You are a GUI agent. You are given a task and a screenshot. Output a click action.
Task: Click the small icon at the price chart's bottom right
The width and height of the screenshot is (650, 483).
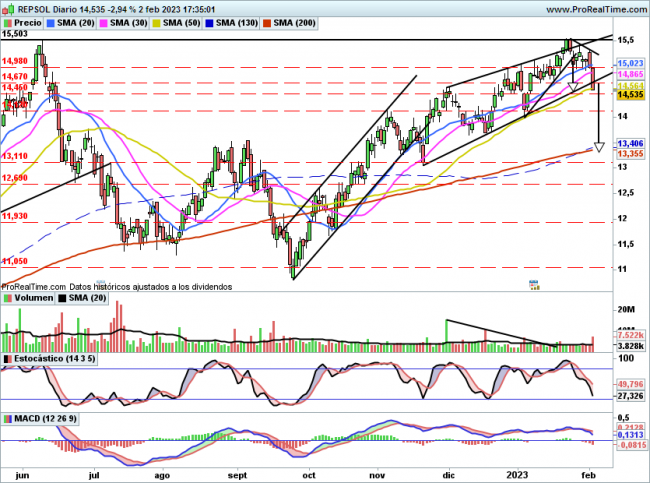tap(532, 284)
